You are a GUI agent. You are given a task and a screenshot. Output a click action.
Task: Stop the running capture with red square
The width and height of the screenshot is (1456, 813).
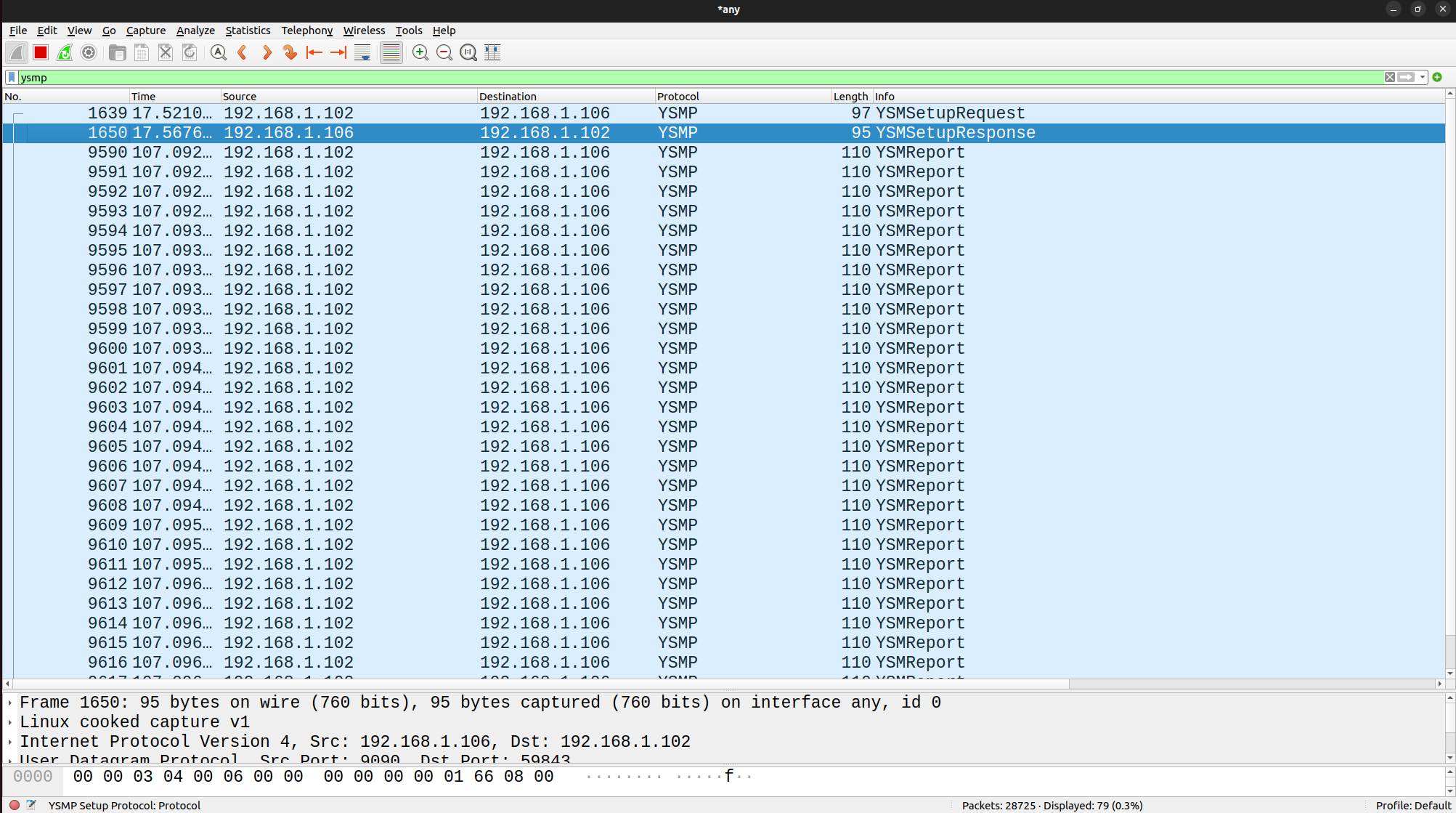tap(41, 52)
